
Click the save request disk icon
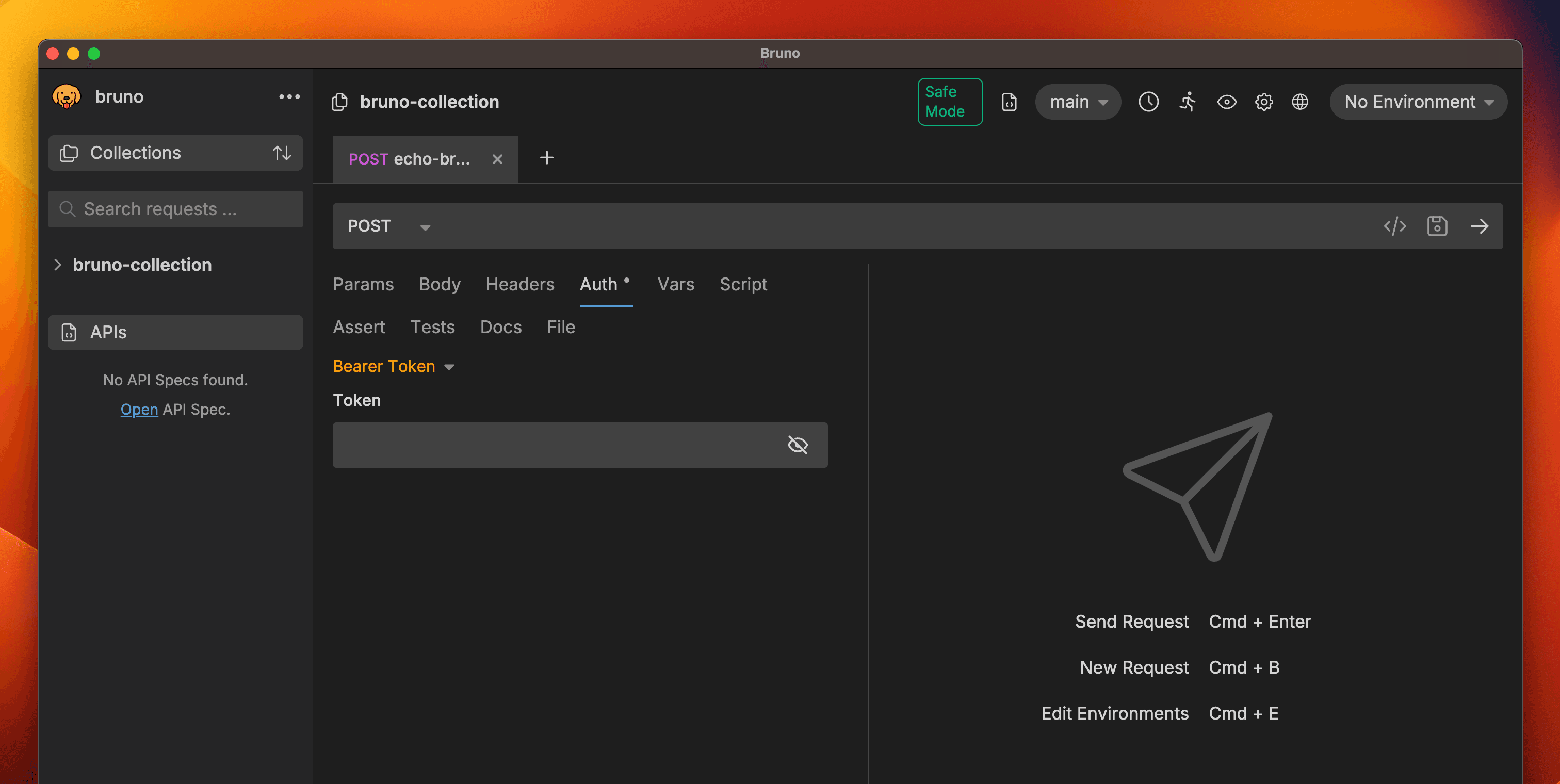(1437, 226)
